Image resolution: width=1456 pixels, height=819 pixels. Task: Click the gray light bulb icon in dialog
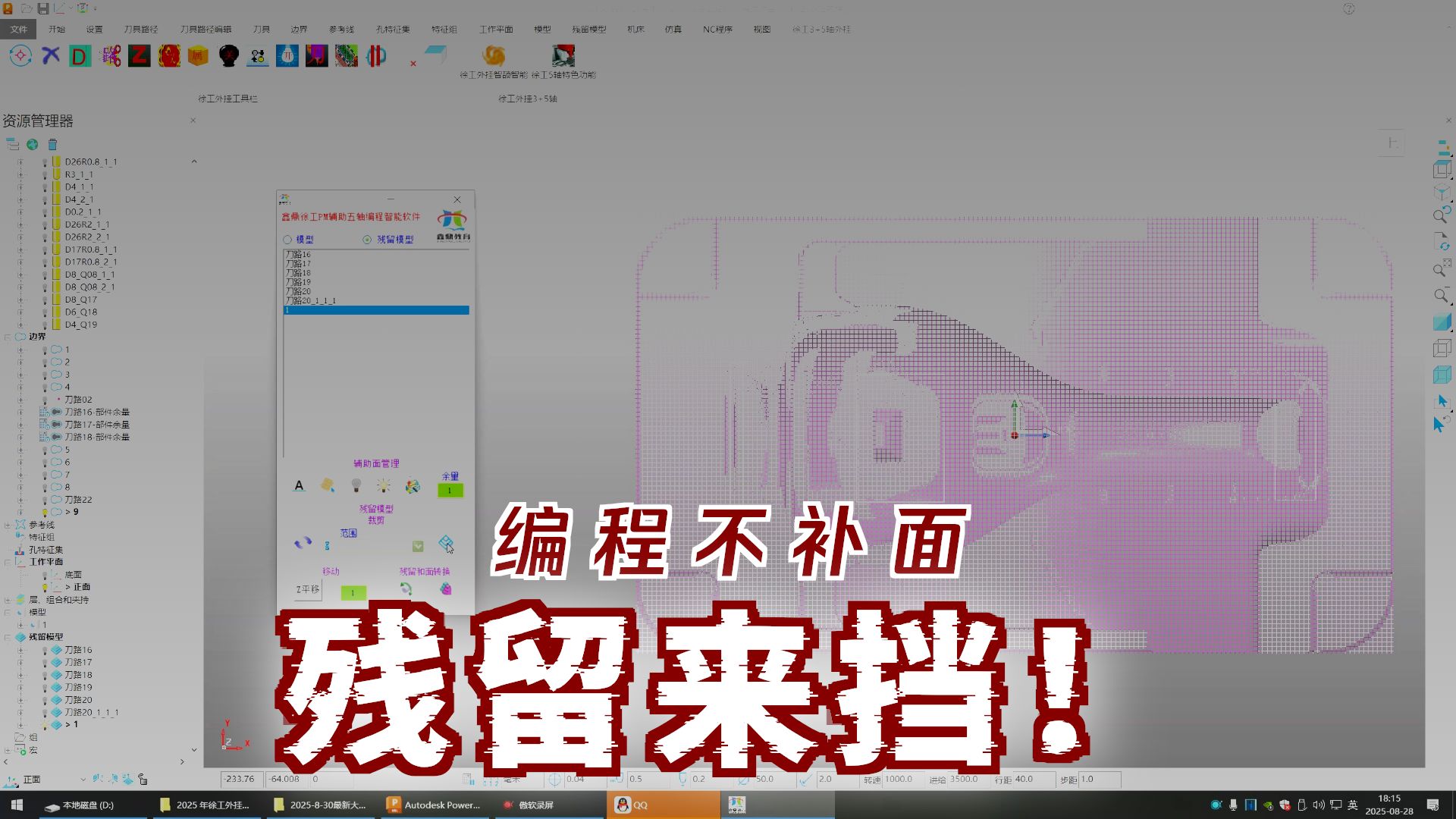tap(356, 485)
